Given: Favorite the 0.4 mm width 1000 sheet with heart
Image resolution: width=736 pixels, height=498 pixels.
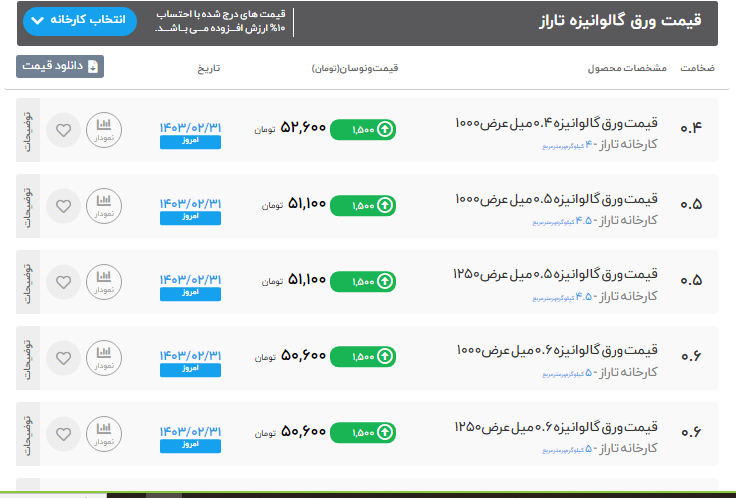Looking at the screenshot, I should [63, 130].
